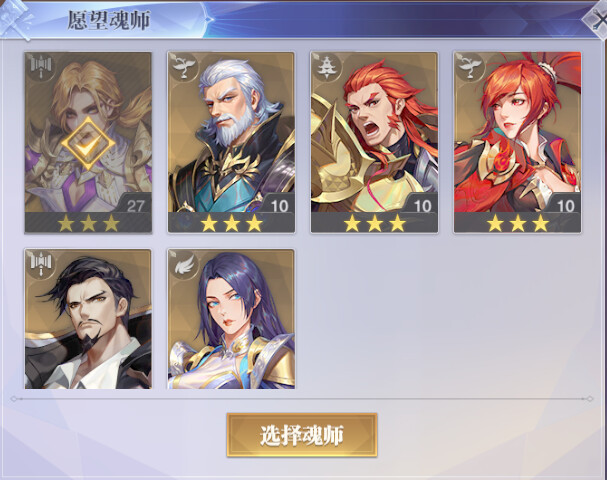Click the level 10 badge on red-haired warrior
The height and width of the screenshot is (480, 607).
[x=422, y=206]
